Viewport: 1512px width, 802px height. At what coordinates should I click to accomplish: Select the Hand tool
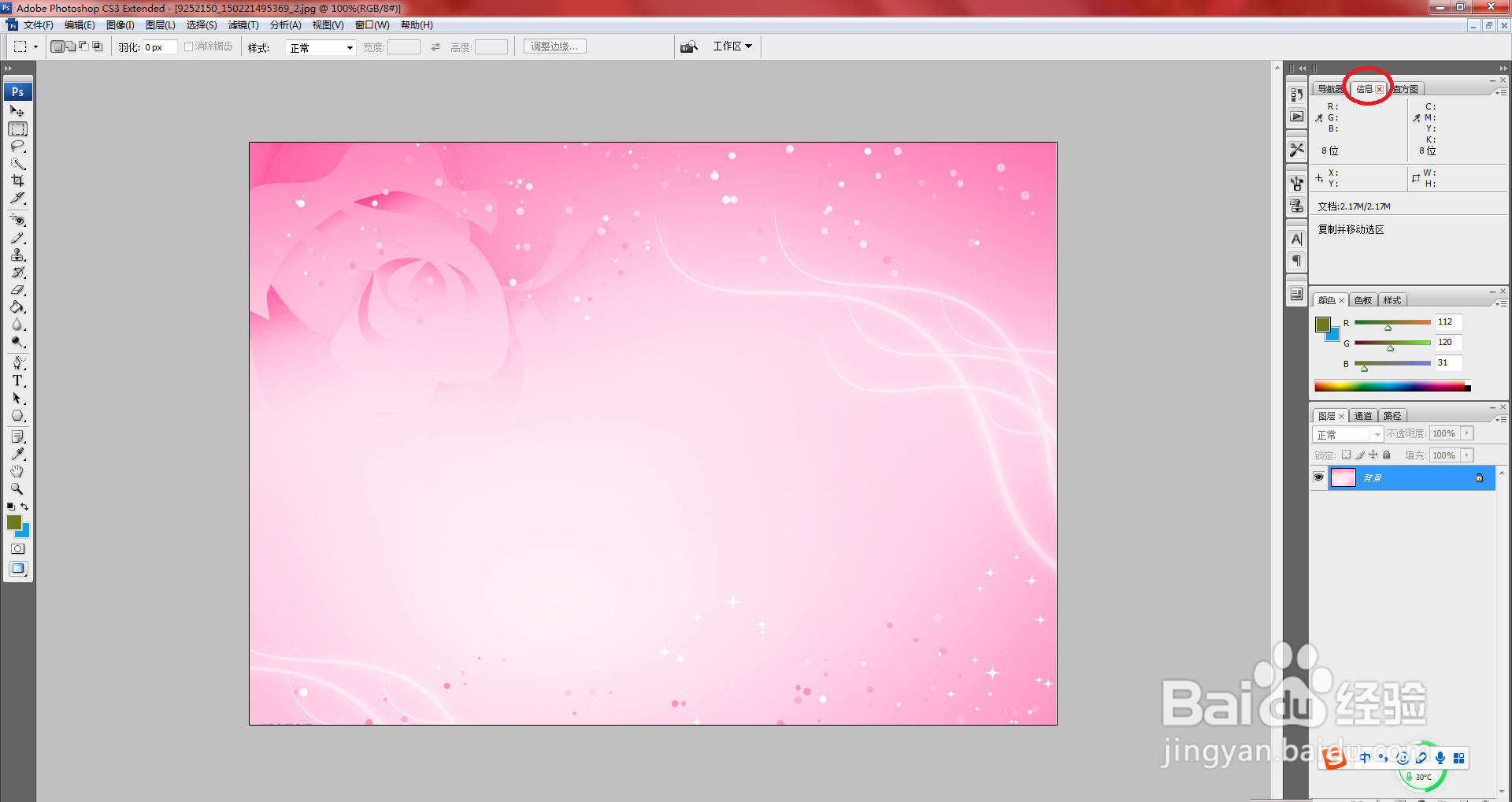[x=17, y=471]
